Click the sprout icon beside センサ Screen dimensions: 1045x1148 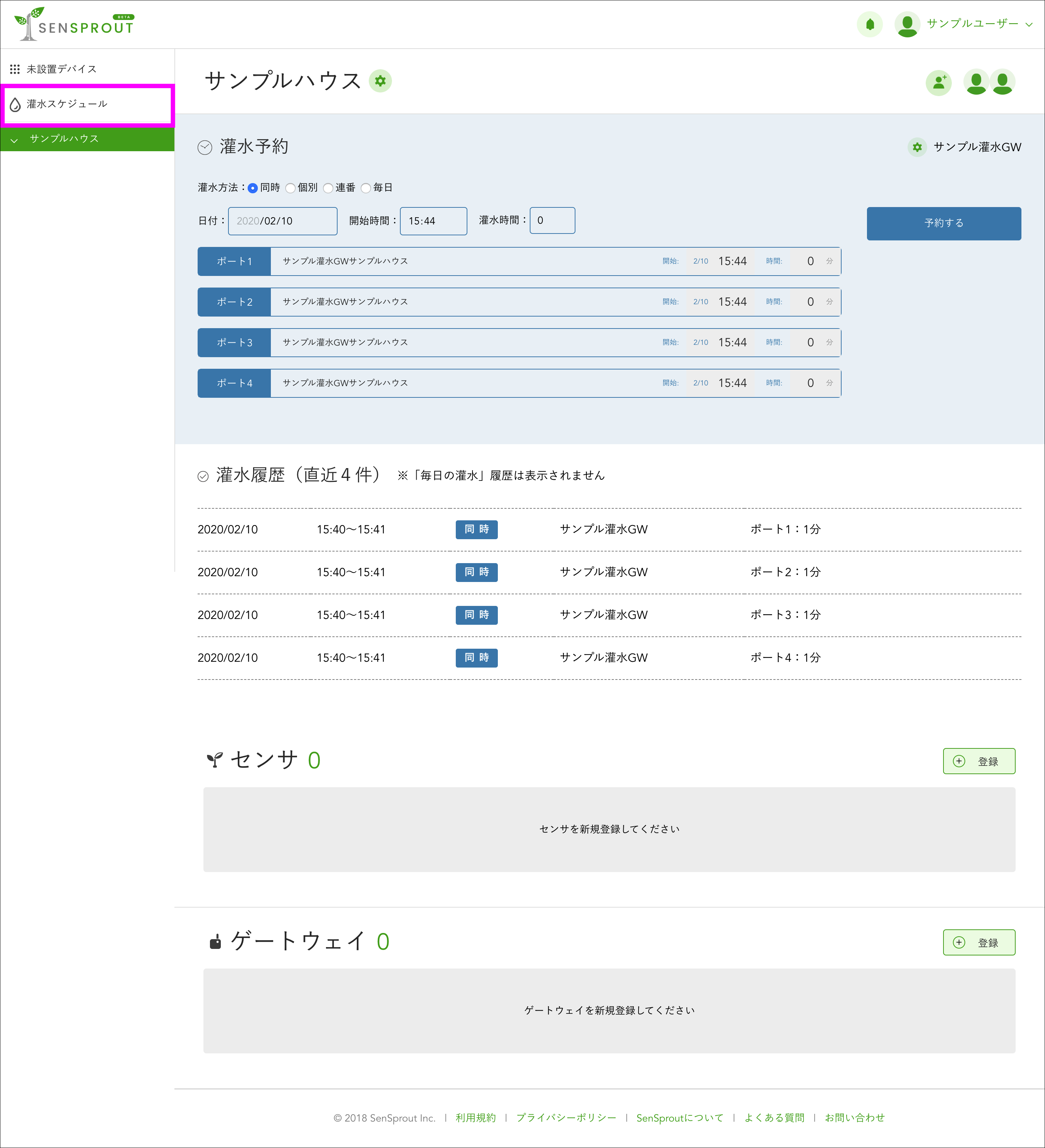[x=215, y=760]
